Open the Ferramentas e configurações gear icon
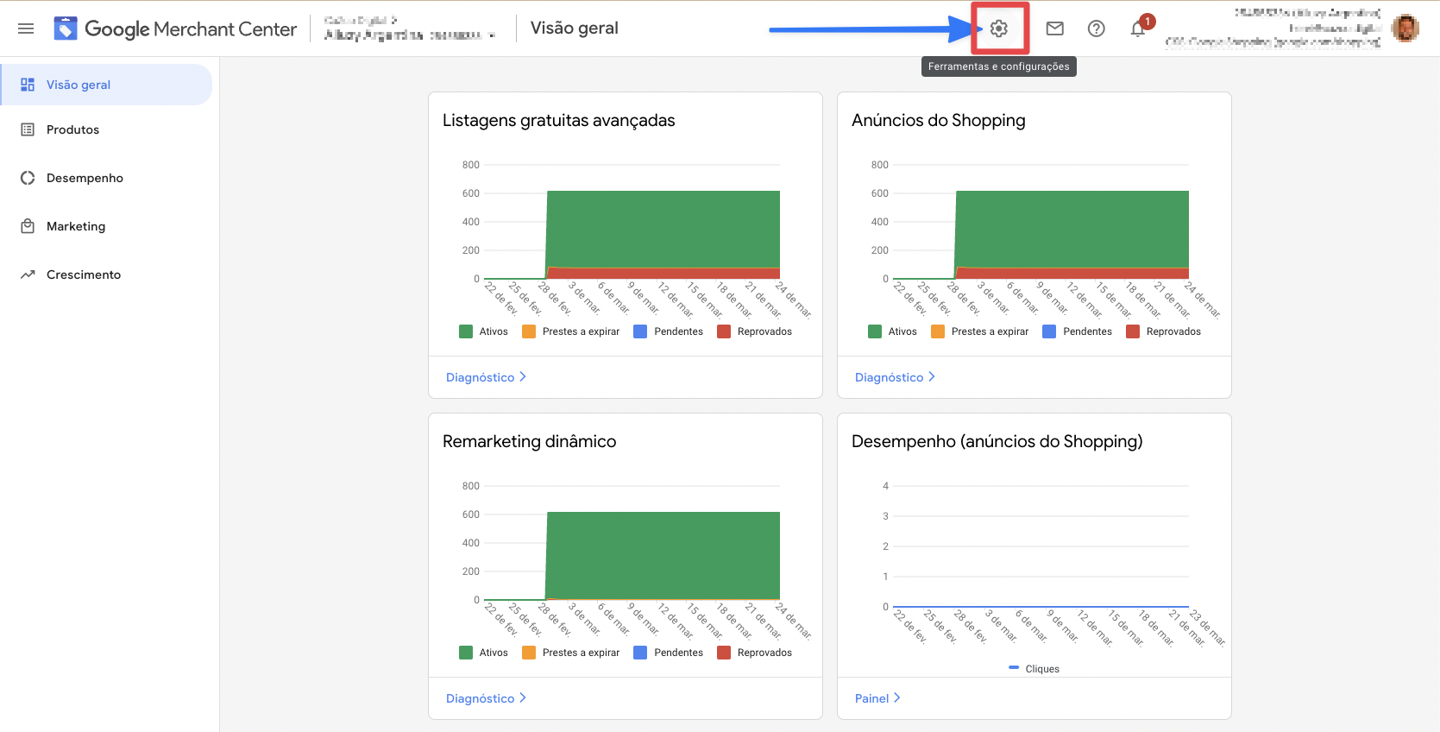This screenshot has width=1440, height=732. coord(998,29)
